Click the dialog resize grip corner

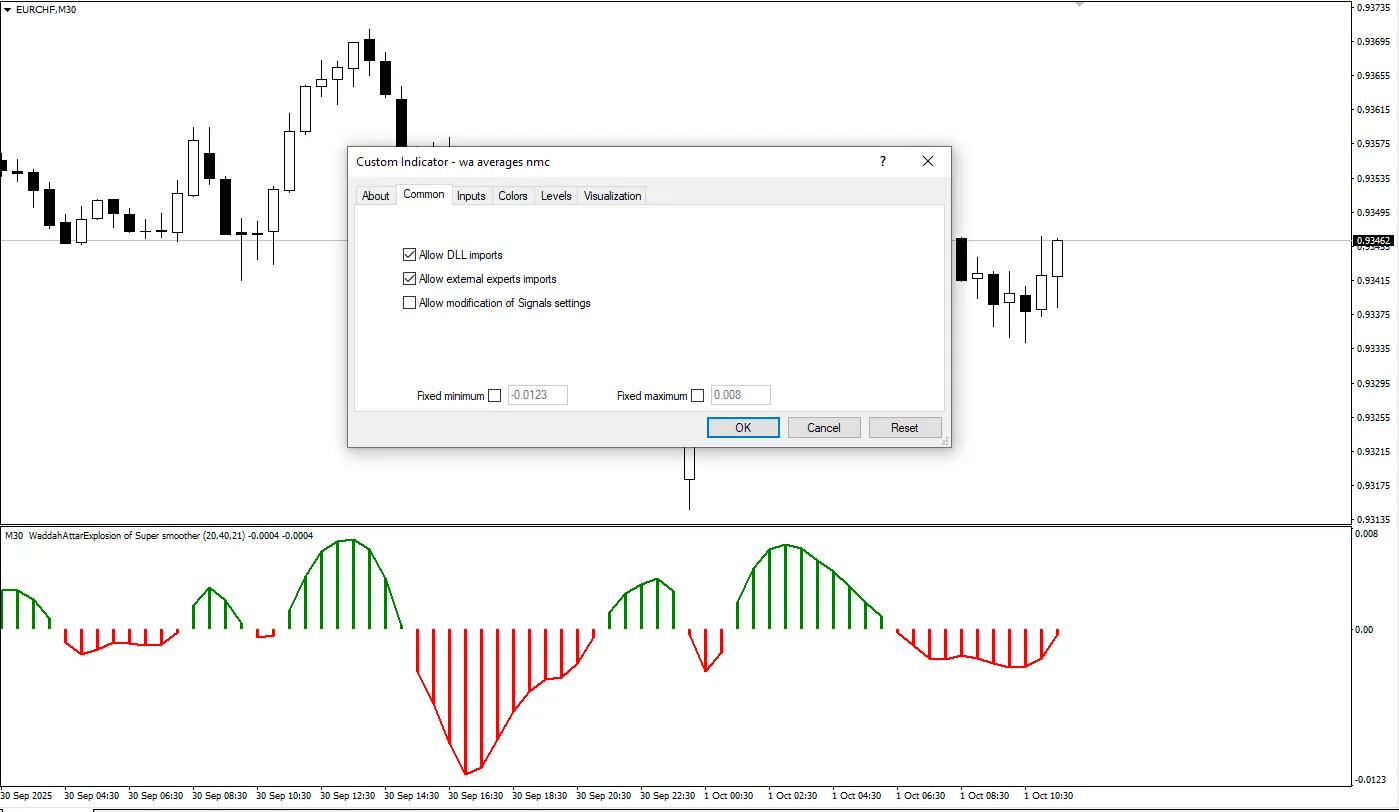tap(945, 441)
